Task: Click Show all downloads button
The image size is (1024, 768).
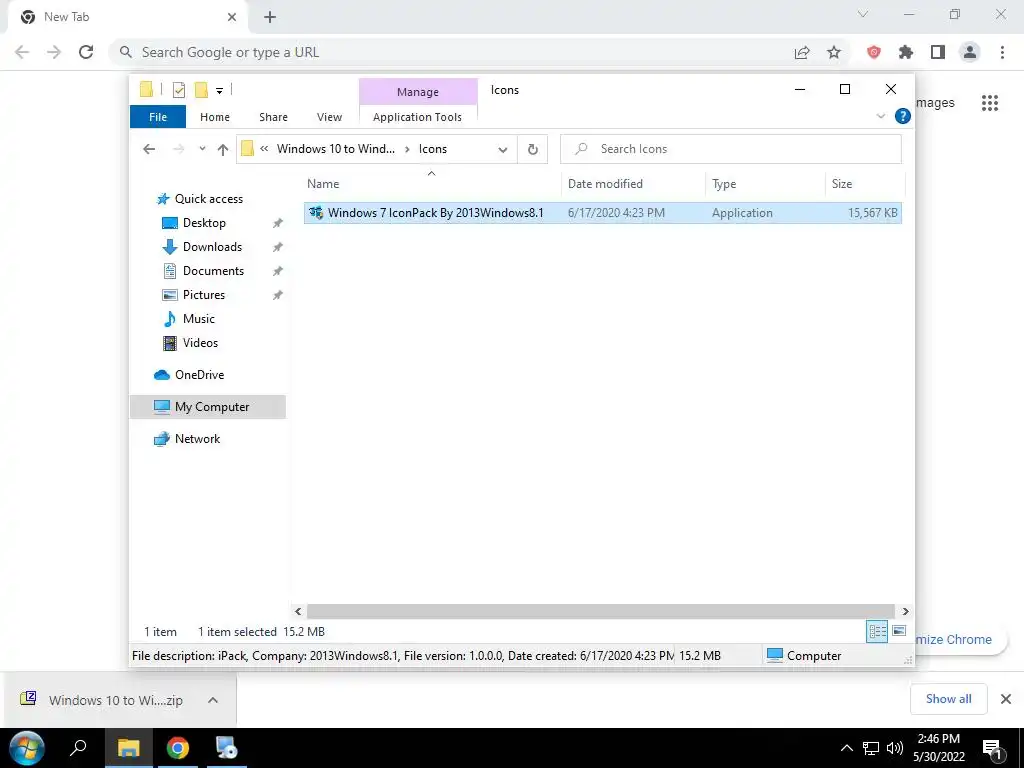Action: [x=948, y=699]
